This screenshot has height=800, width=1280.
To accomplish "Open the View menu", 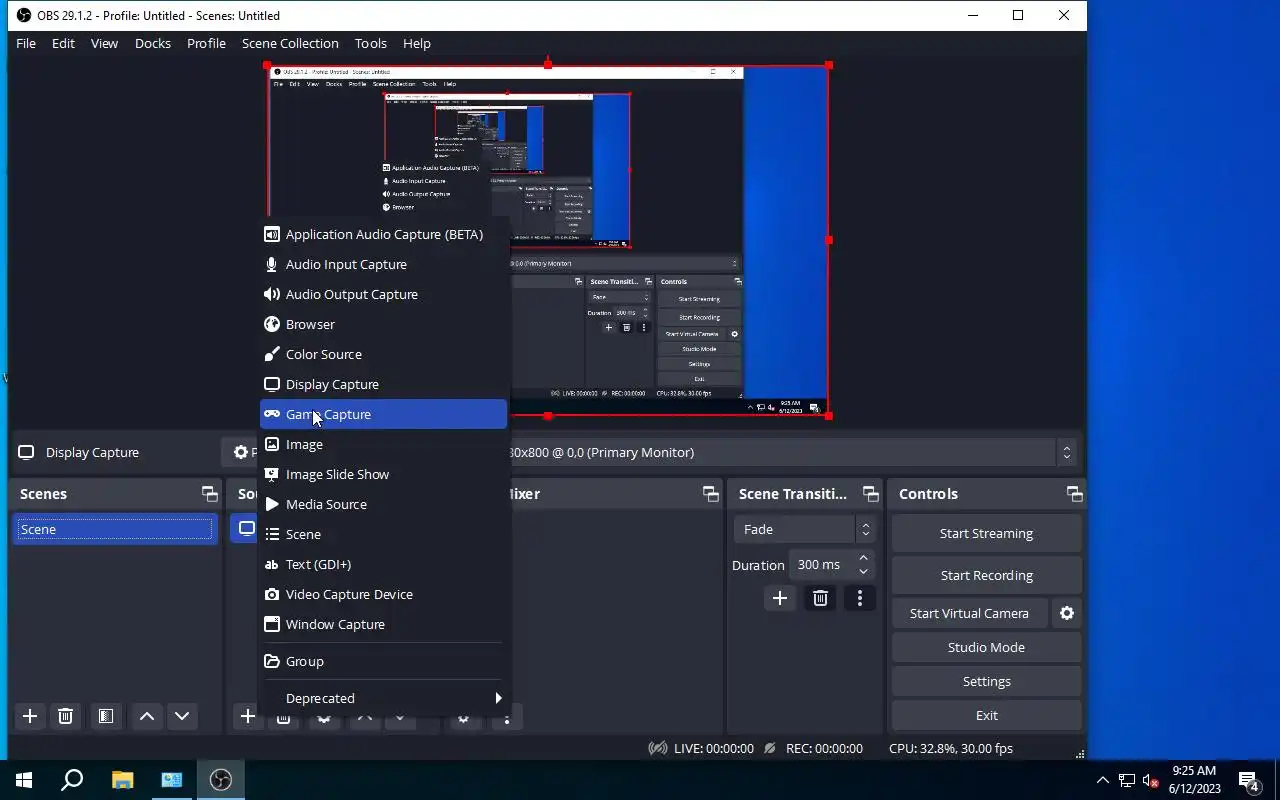I will [x=104, y=43].
